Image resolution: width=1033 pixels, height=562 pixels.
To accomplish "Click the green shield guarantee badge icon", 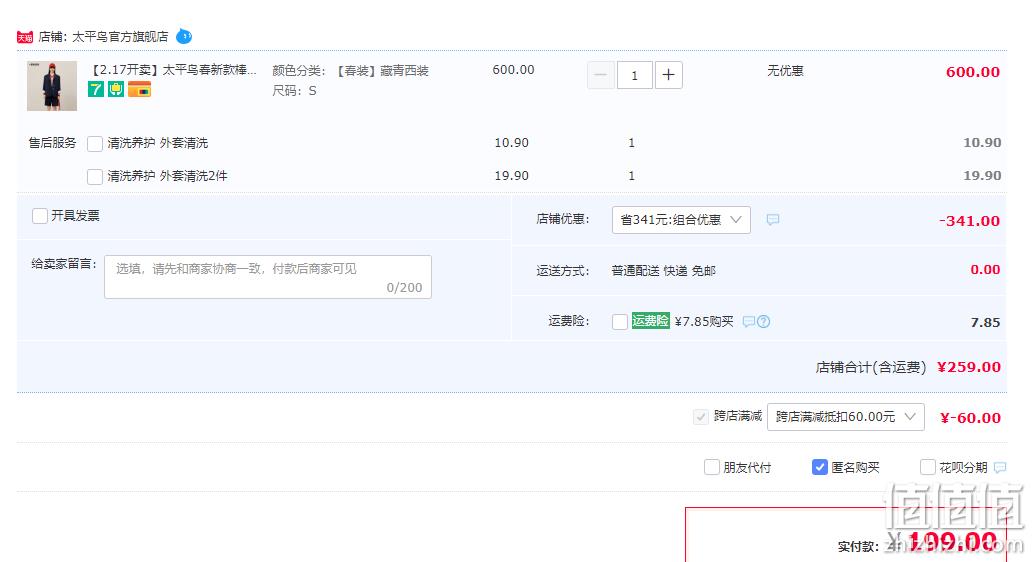I will pos(116,89).
